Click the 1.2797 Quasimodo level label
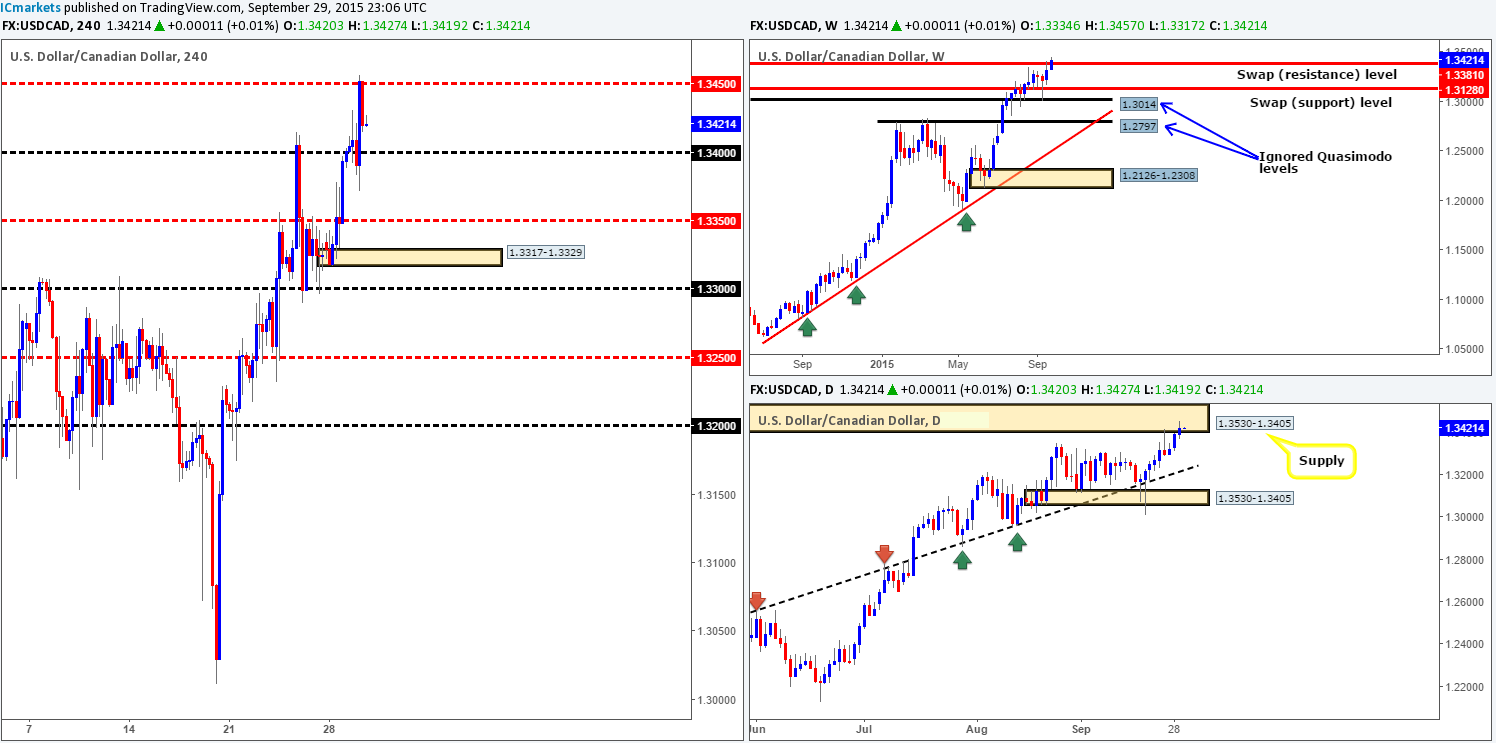1496x743 pixels. click(x=1139, y=126)
